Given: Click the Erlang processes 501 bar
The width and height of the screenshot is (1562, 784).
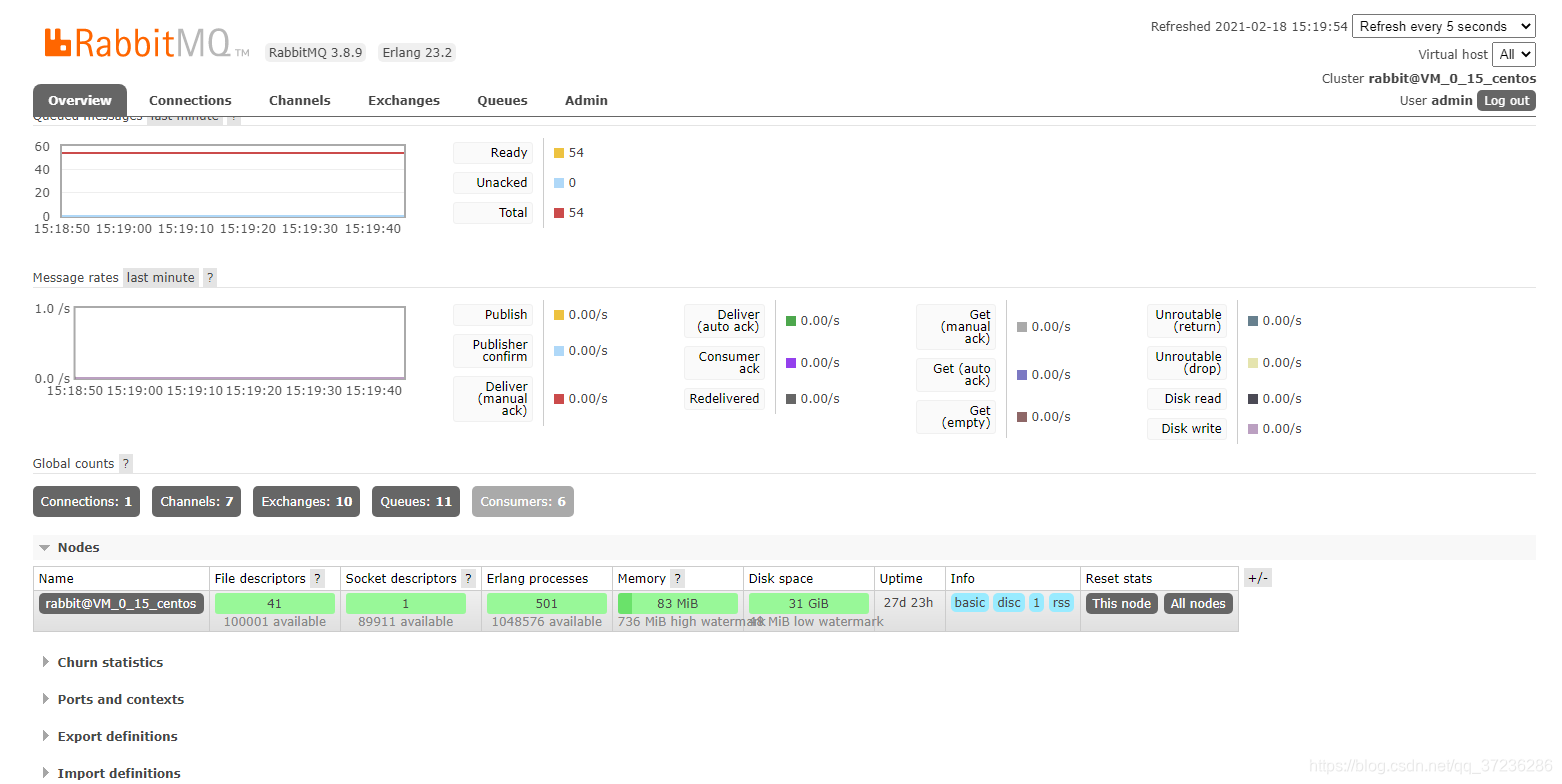Looking at the screenshot, I should coord(547,604).
